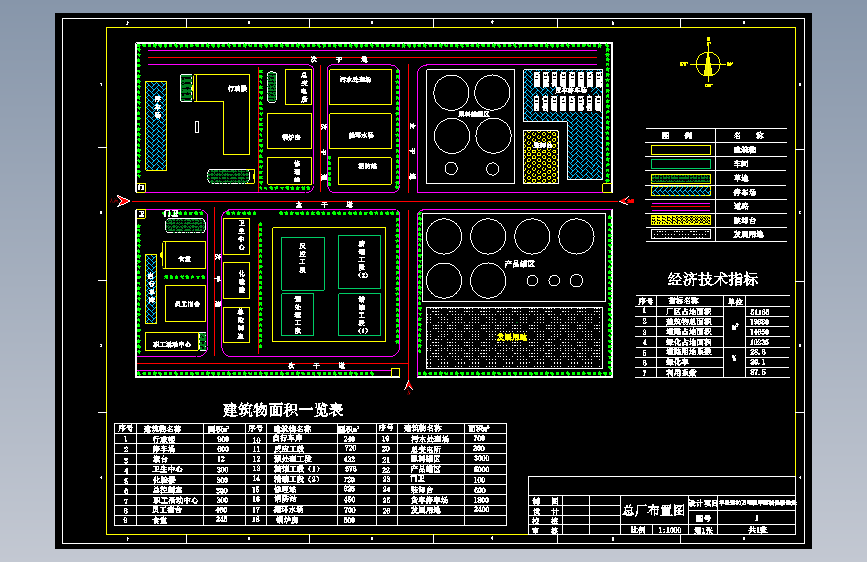Click the 绿化率 indicator row
Screen dimensions: 867x562
(712, 362)
